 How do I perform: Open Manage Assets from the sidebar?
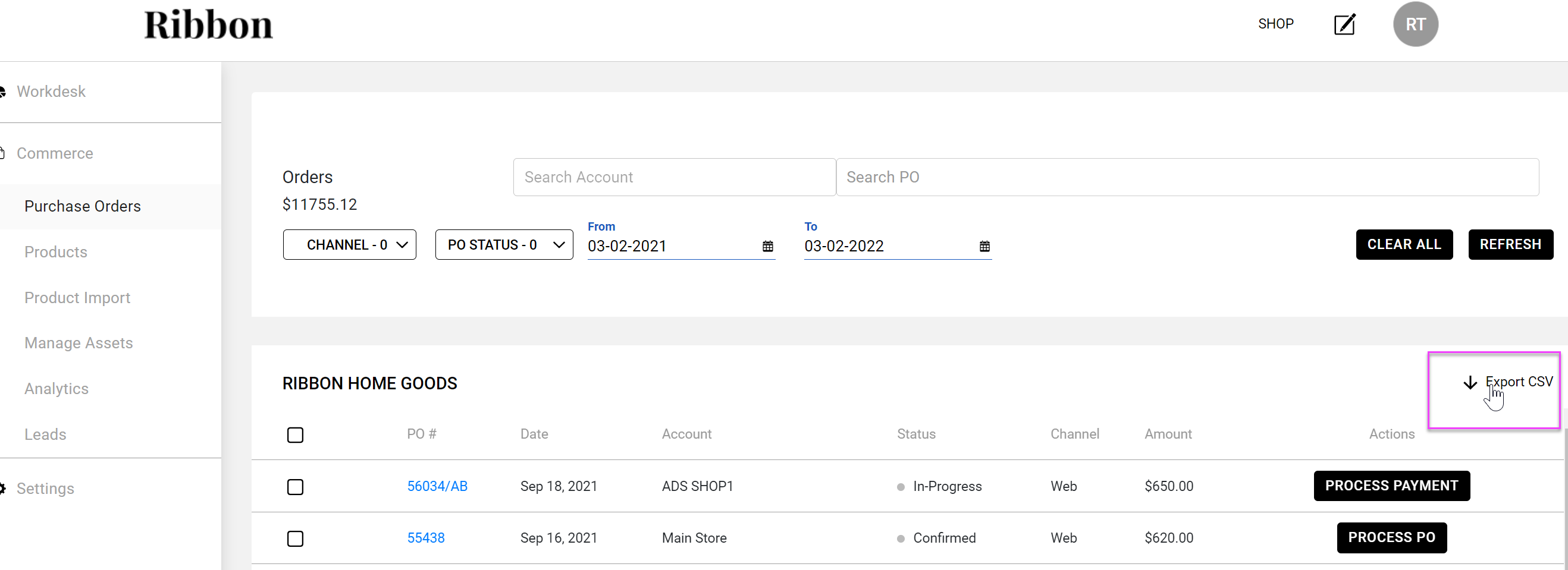pyautogui.click(x=79, y=343)
